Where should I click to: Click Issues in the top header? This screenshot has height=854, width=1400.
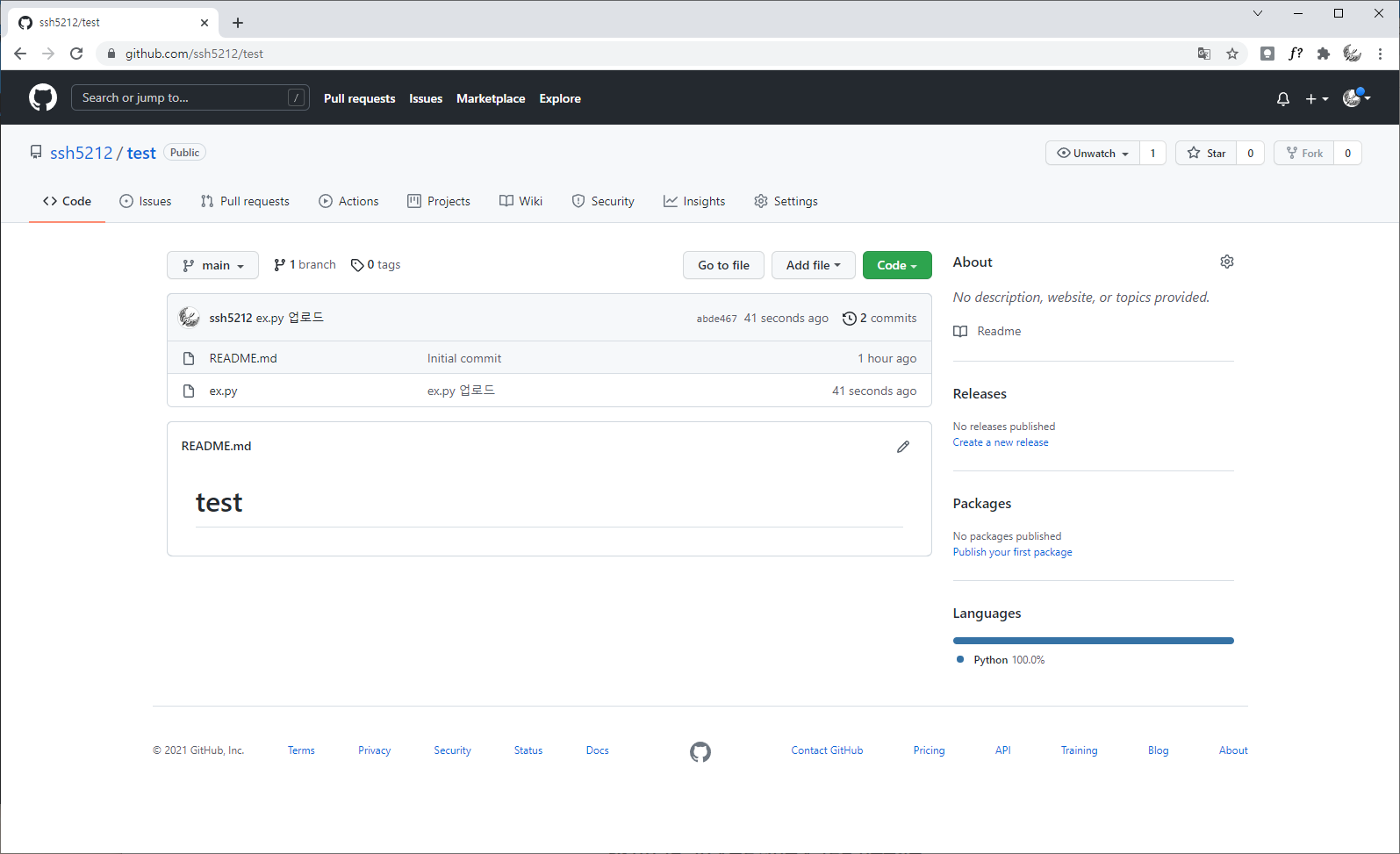(426, 98)
